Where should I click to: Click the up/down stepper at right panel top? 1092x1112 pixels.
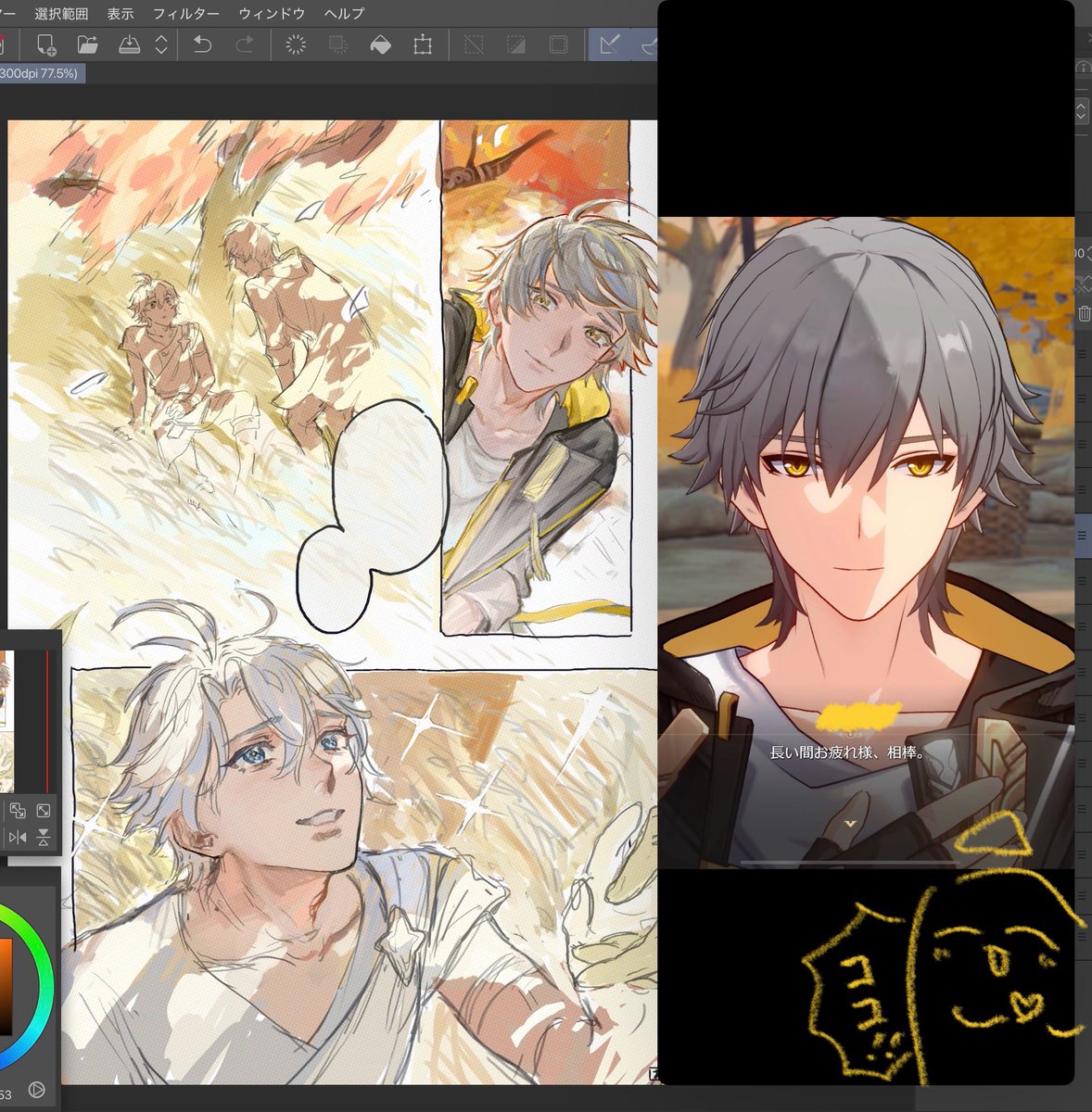(1082, 111)
